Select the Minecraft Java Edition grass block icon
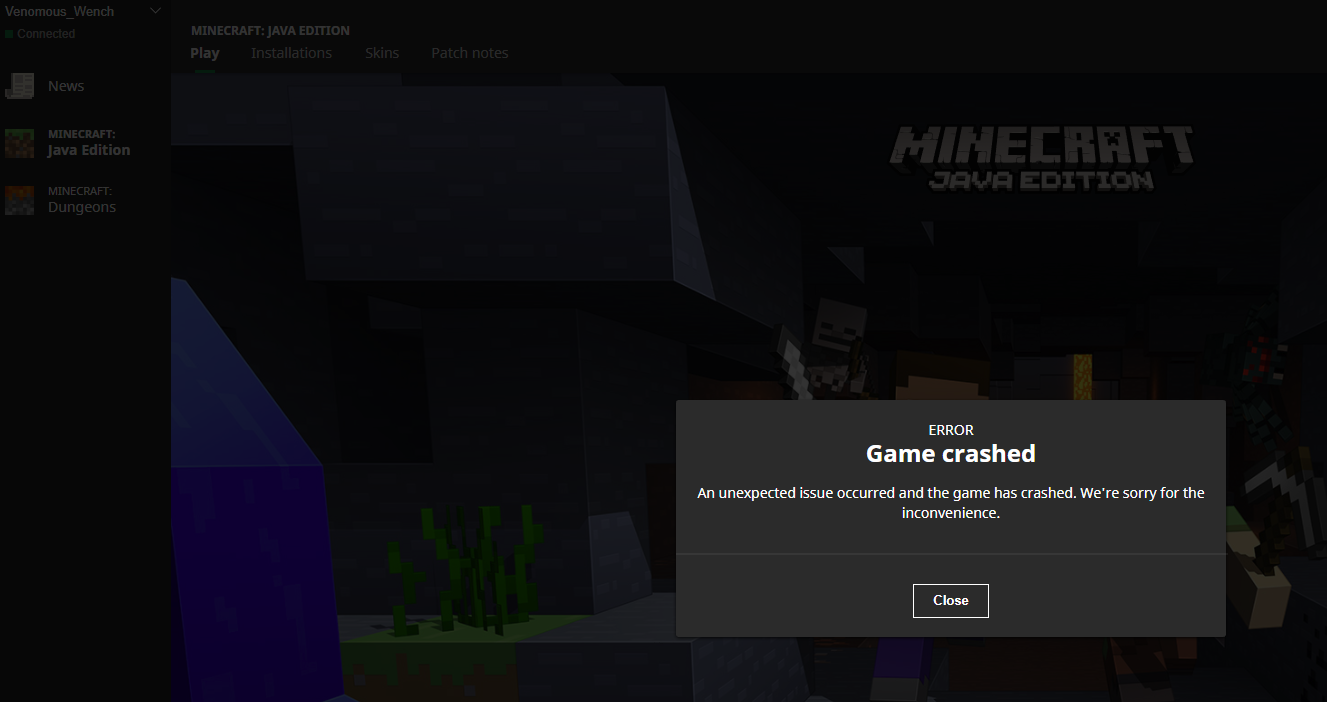Viewport: 1327px width, 702px height. pos(19,143)
